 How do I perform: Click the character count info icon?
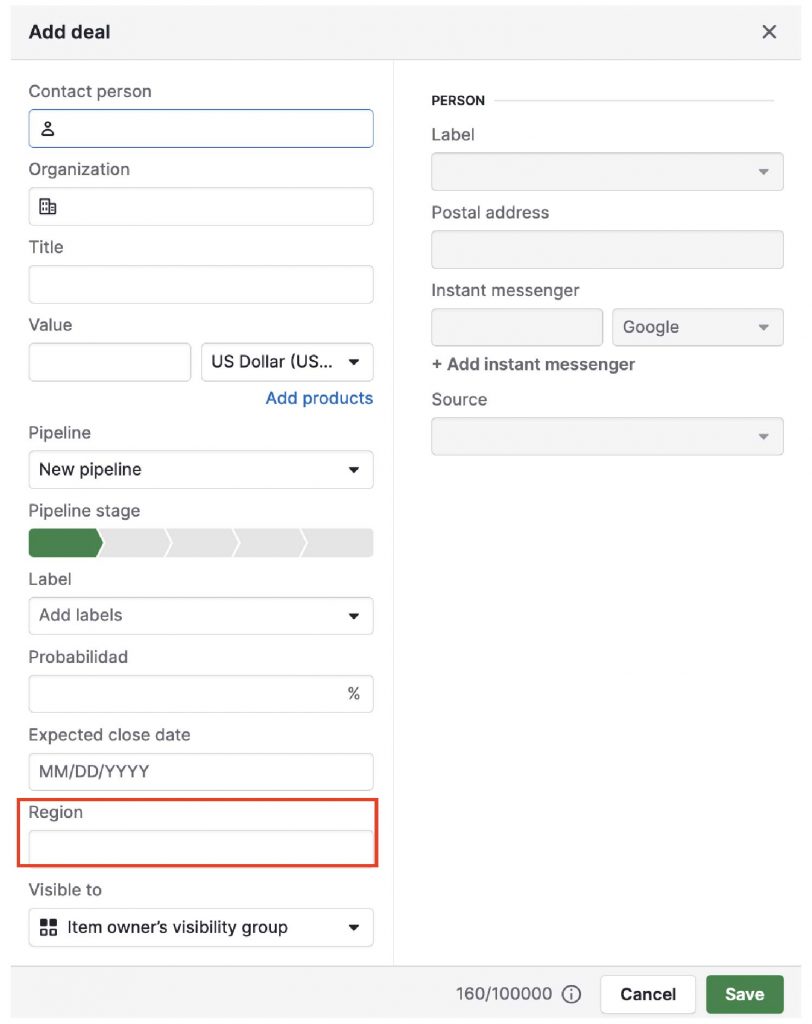click(x=570, y=994)
